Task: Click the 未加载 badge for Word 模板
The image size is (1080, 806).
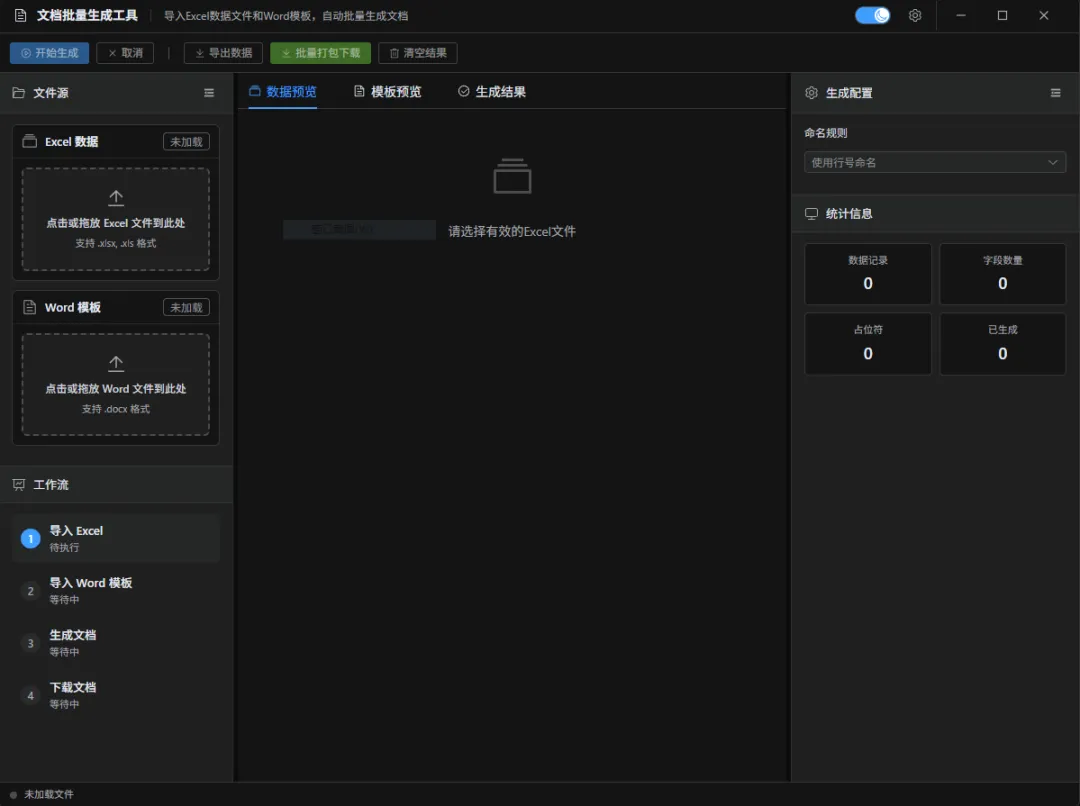Action: point(186,307)
